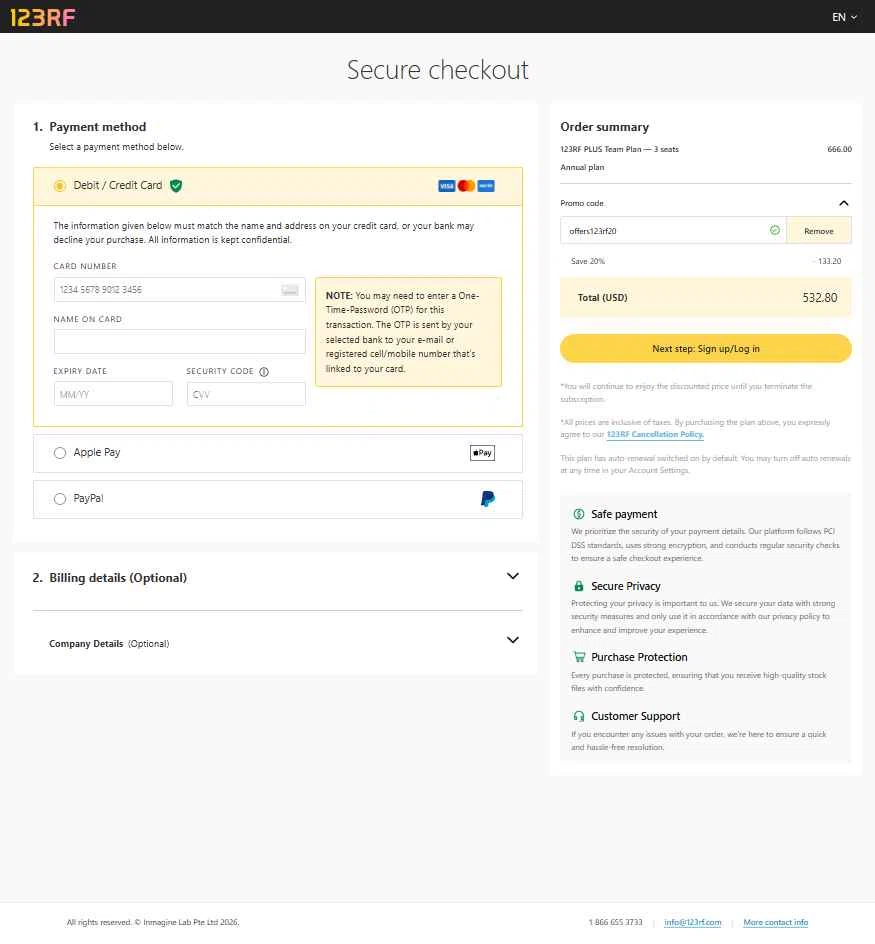This screenshot has height=944, width=875.
Task: Click the card icon in card number field
Action: [x=290, y=290]
